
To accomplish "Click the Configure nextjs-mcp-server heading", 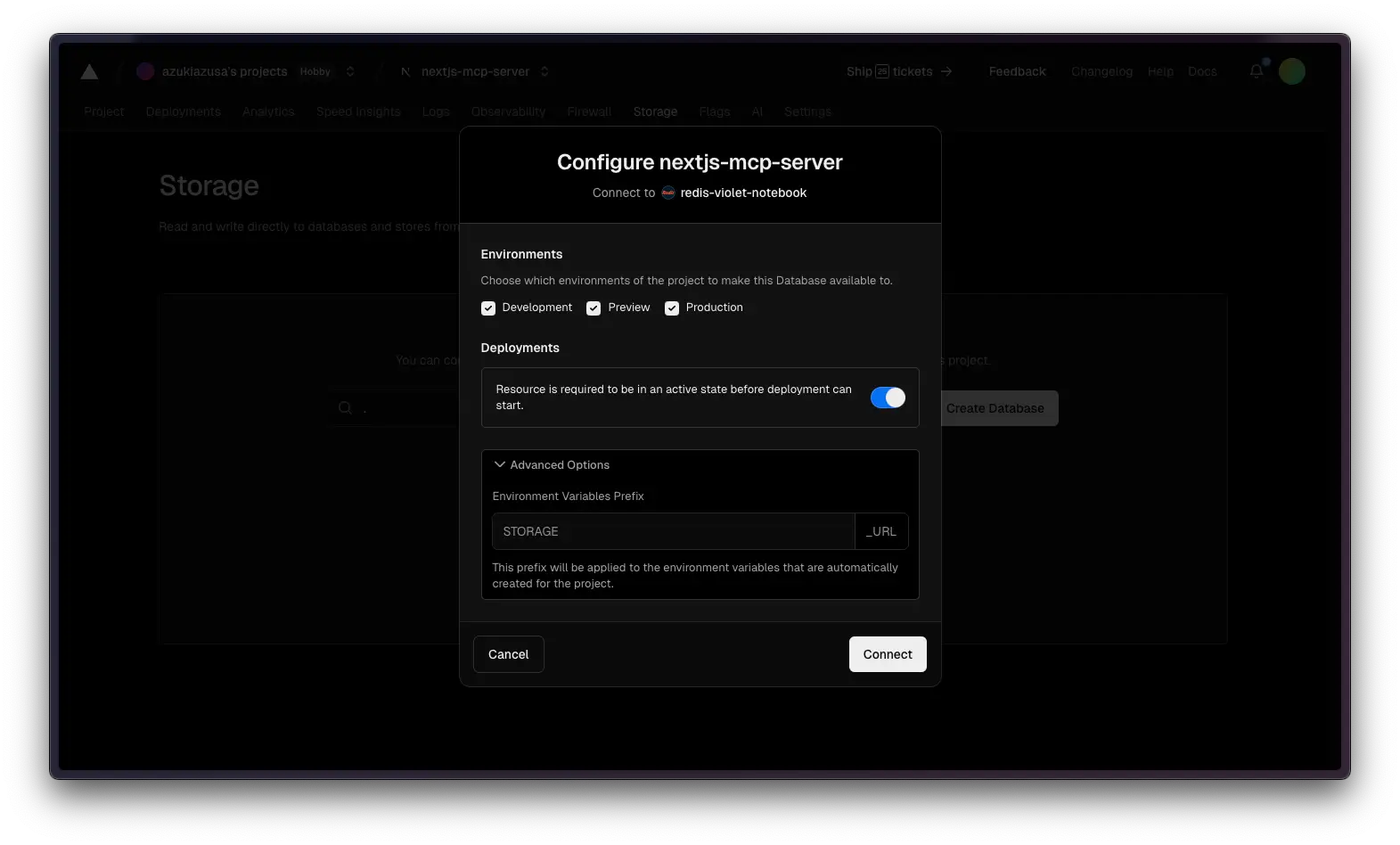I will pos(700,162).
